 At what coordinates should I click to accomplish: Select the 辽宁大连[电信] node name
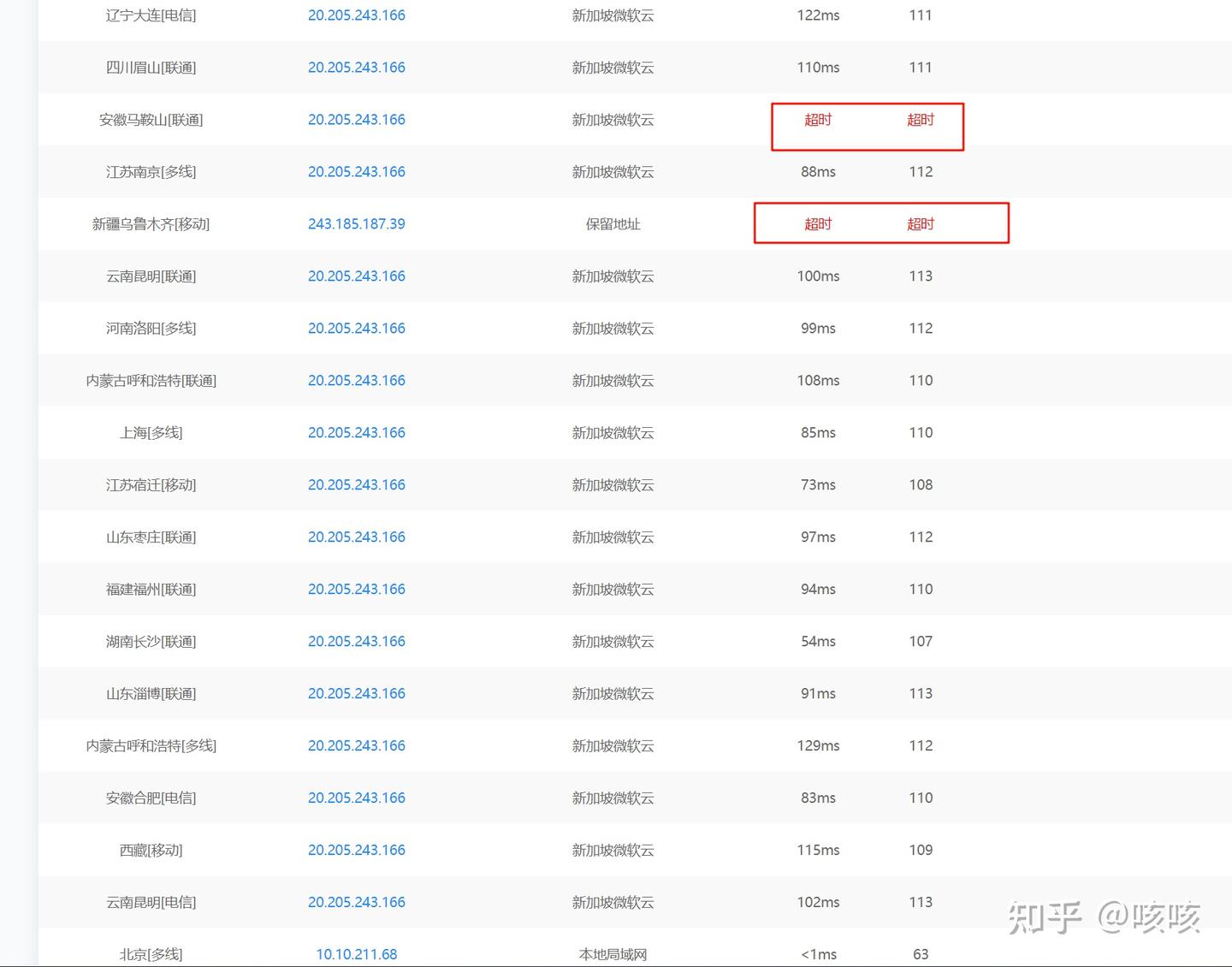(151, 15)
